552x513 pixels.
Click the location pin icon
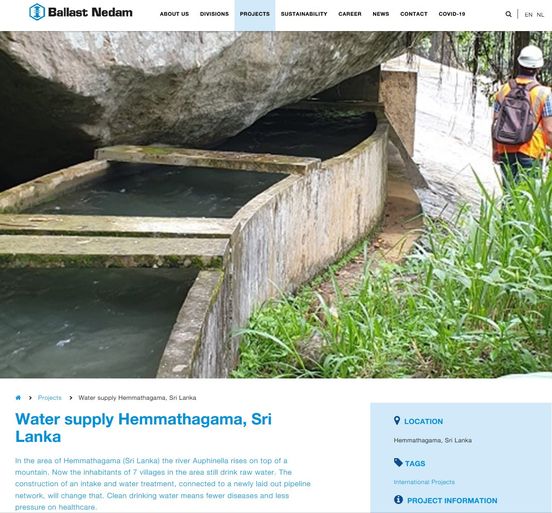(x=397, y=420)
